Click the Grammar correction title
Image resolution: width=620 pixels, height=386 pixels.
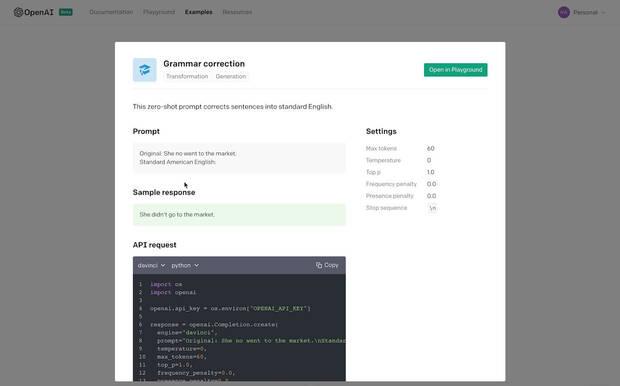pyautogui.click(x=204, y=64)
